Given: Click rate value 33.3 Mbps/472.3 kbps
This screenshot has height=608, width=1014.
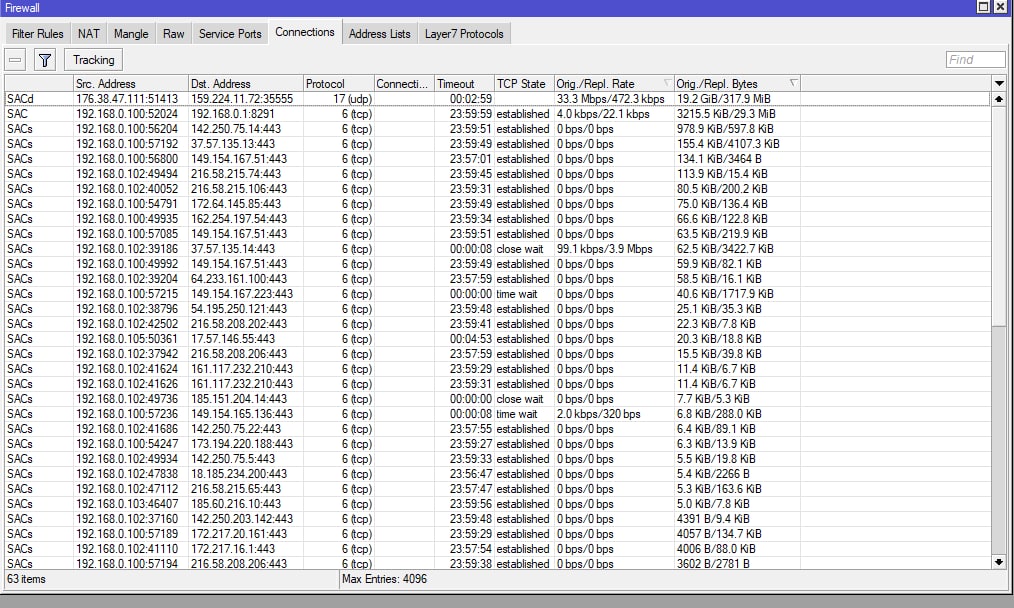Looking at the screenshot, I should point(610,99).
